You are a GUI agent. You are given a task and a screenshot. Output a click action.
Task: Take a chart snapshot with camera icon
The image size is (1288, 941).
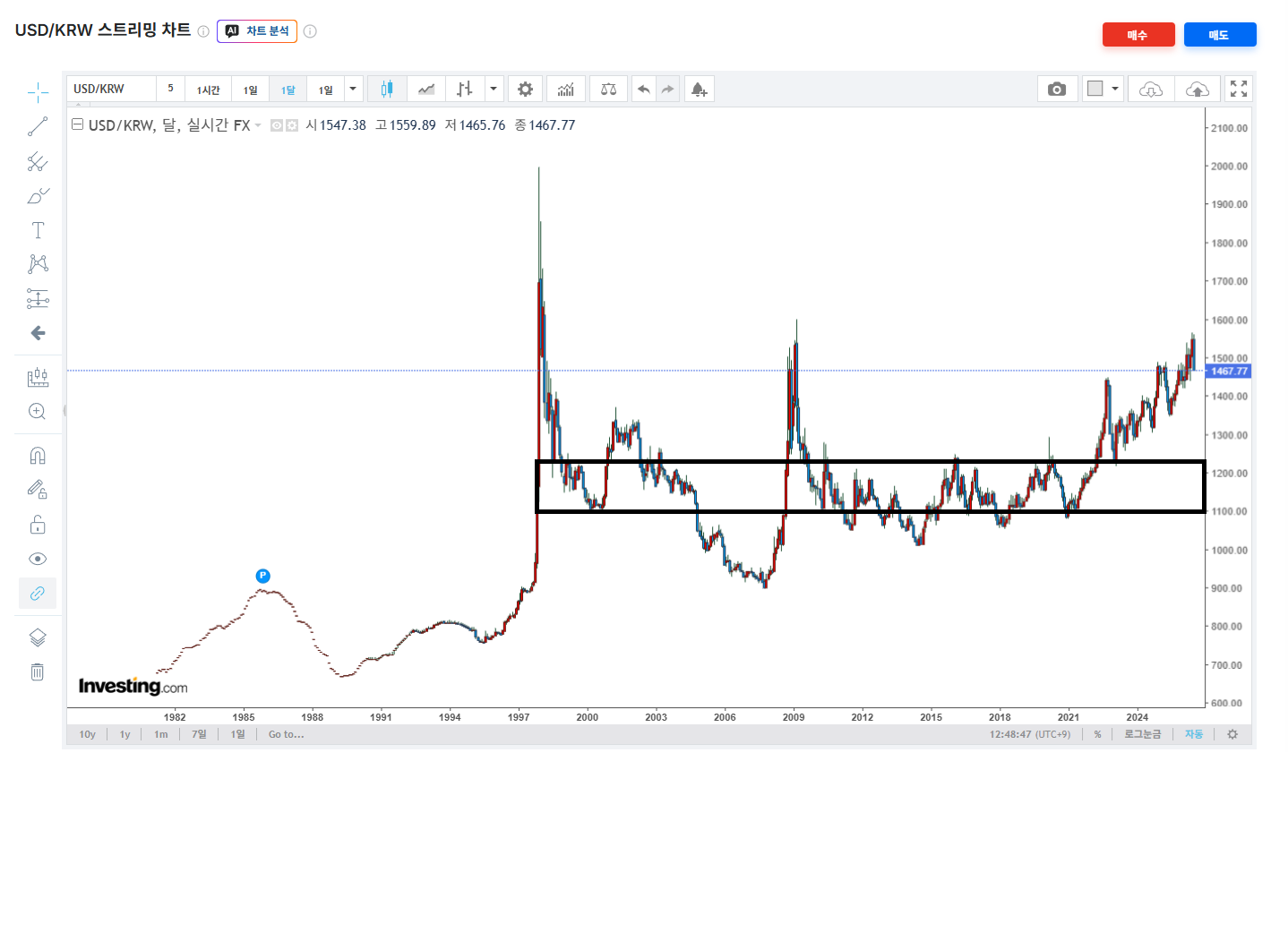coord(1057,89)
